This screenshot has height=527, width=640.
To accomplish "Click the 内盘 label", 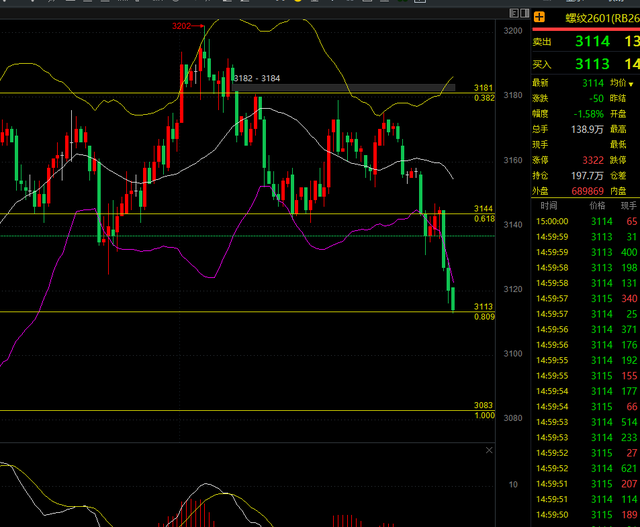I will pos(618,191).
